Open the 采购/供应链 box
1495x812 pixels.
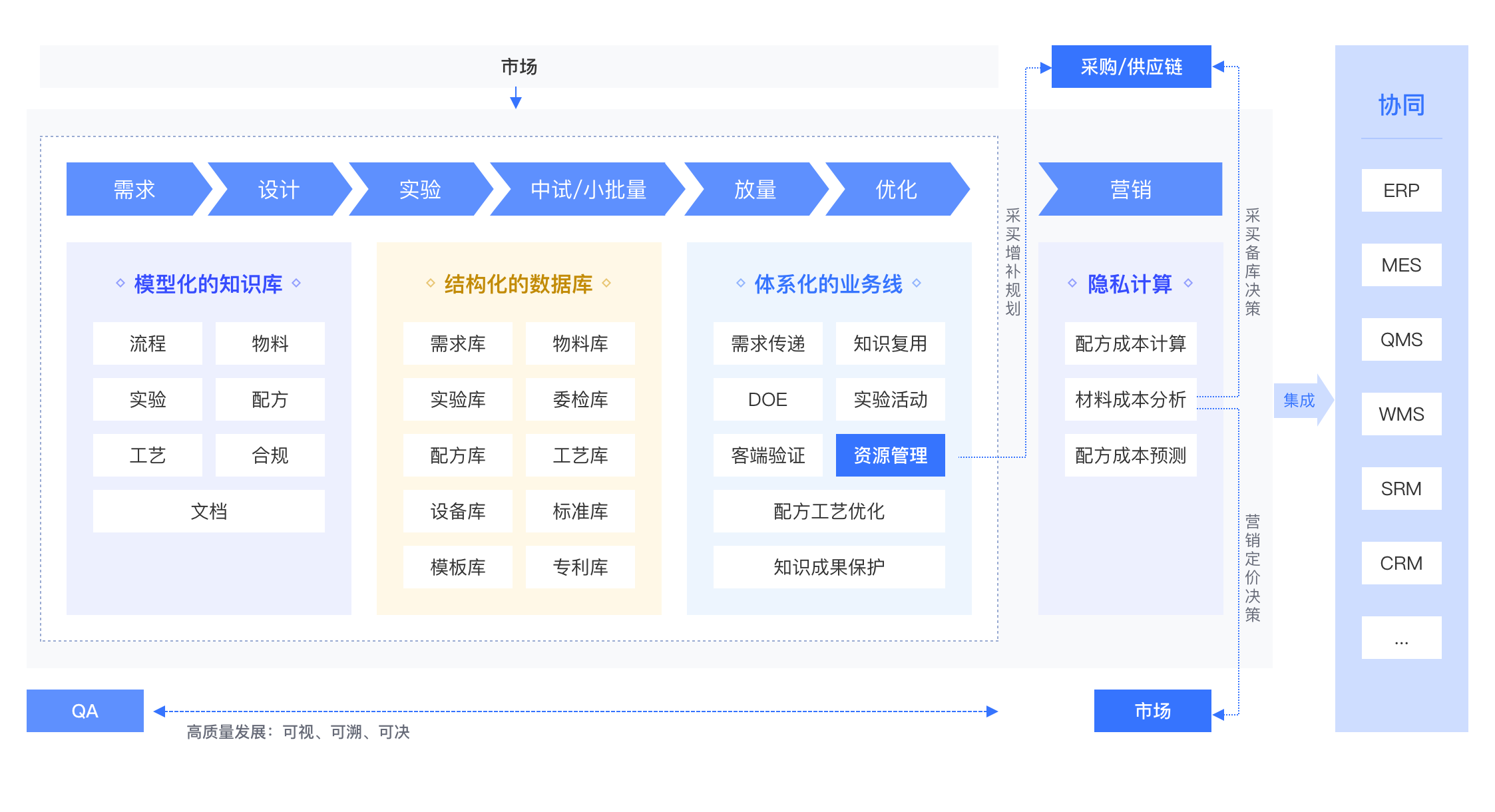click(x=1131, y=67)
